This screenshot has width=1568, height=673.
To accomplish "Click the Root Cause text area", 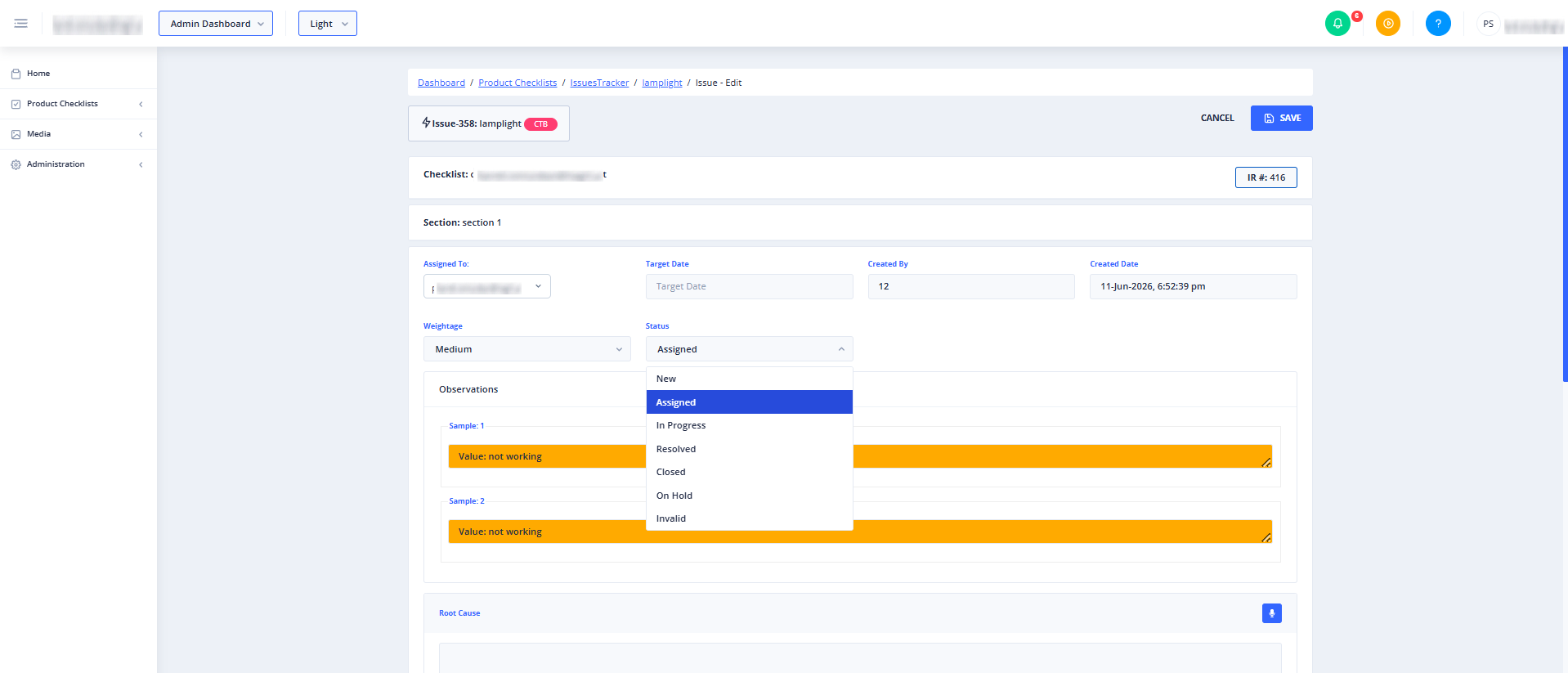I will tap(860, 658).
